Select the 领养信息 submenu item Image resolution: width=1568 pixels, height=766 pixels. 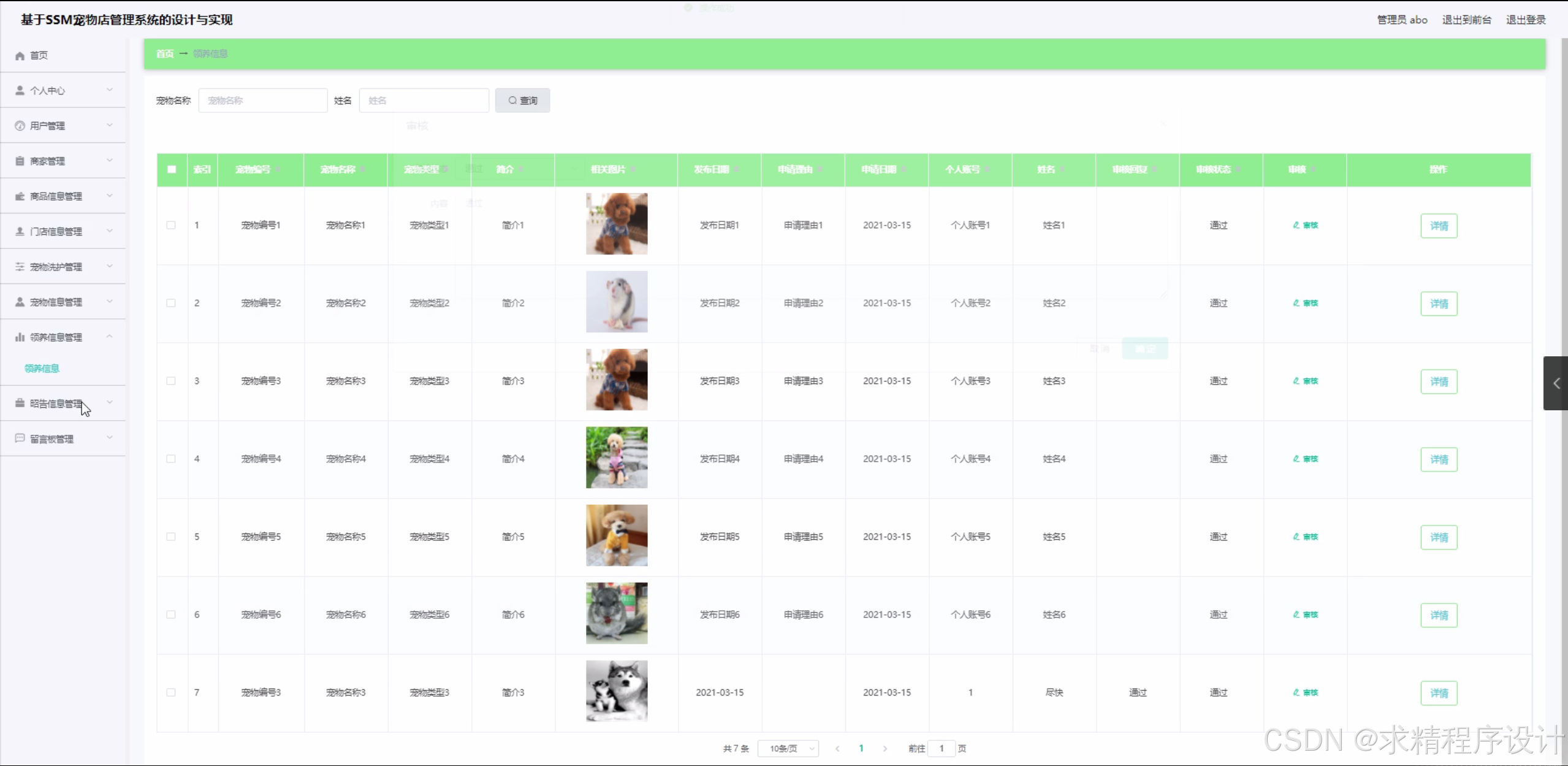click(x=42, y=368)
